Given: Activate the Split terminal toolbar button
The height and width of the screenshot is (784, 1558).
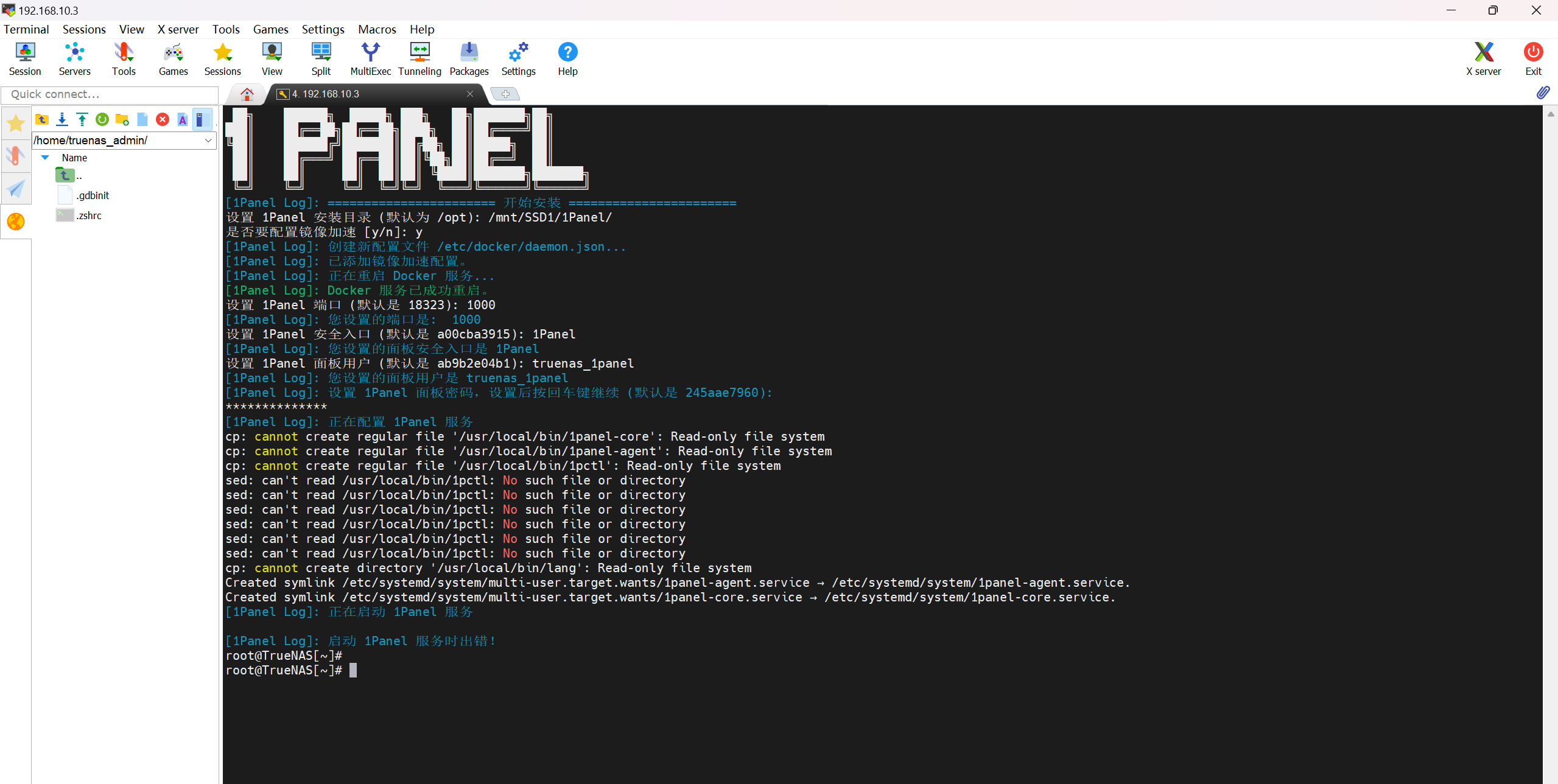Looking at the screenshot, I should coord(321,59).
